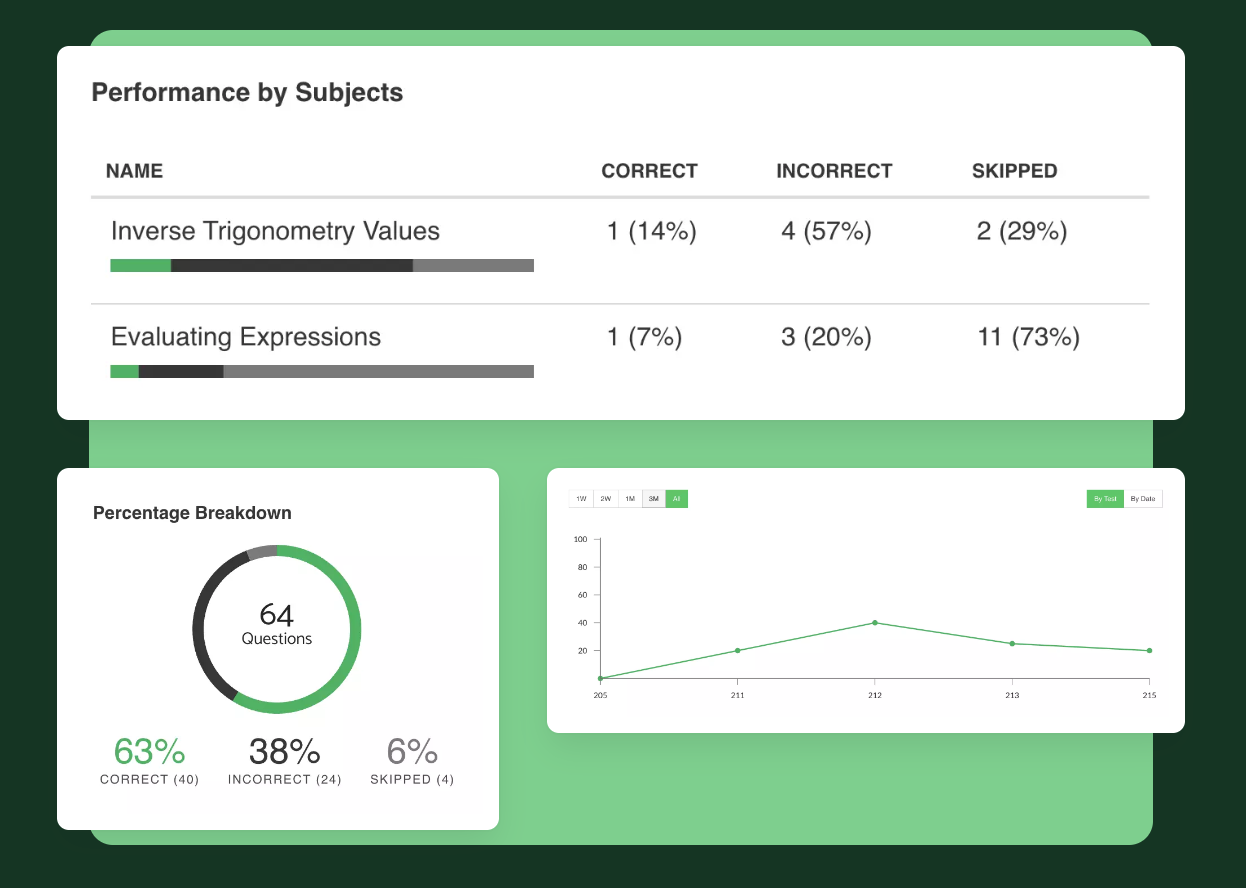
Task: Click the 38% INCORRECT (24) stat
Action: [285, 760]
